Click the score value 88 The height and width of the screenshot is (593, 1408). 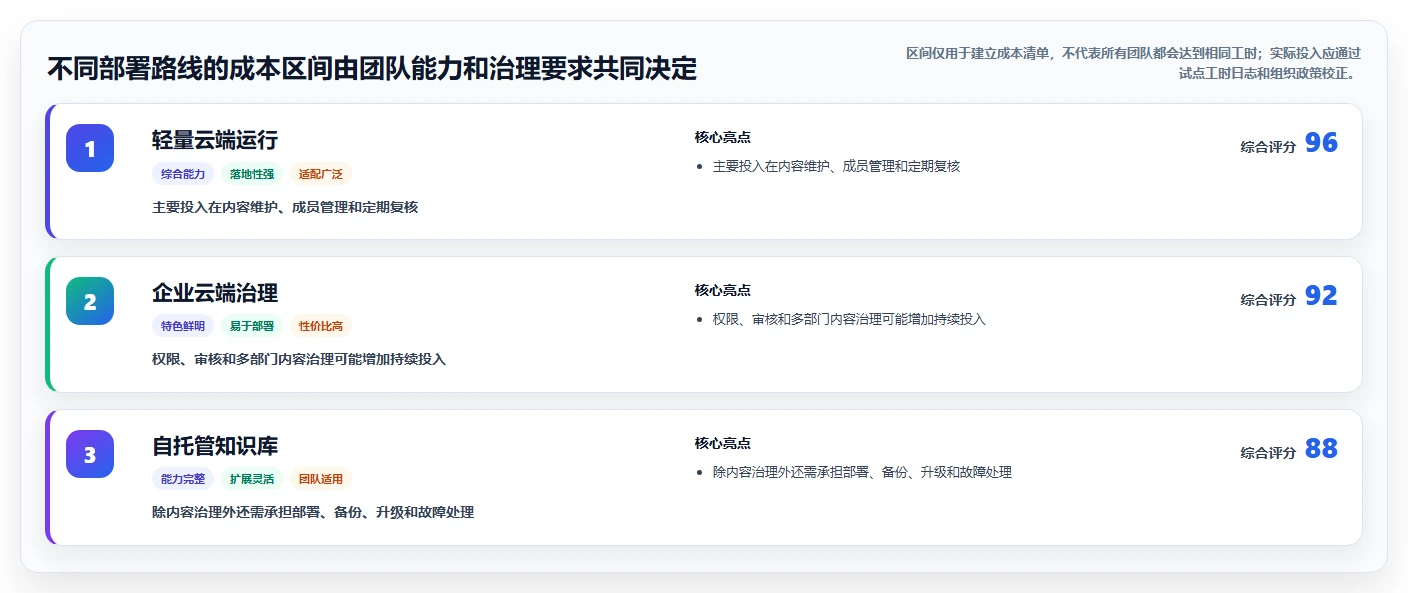pyautogui.click(x=1321, y=449)
